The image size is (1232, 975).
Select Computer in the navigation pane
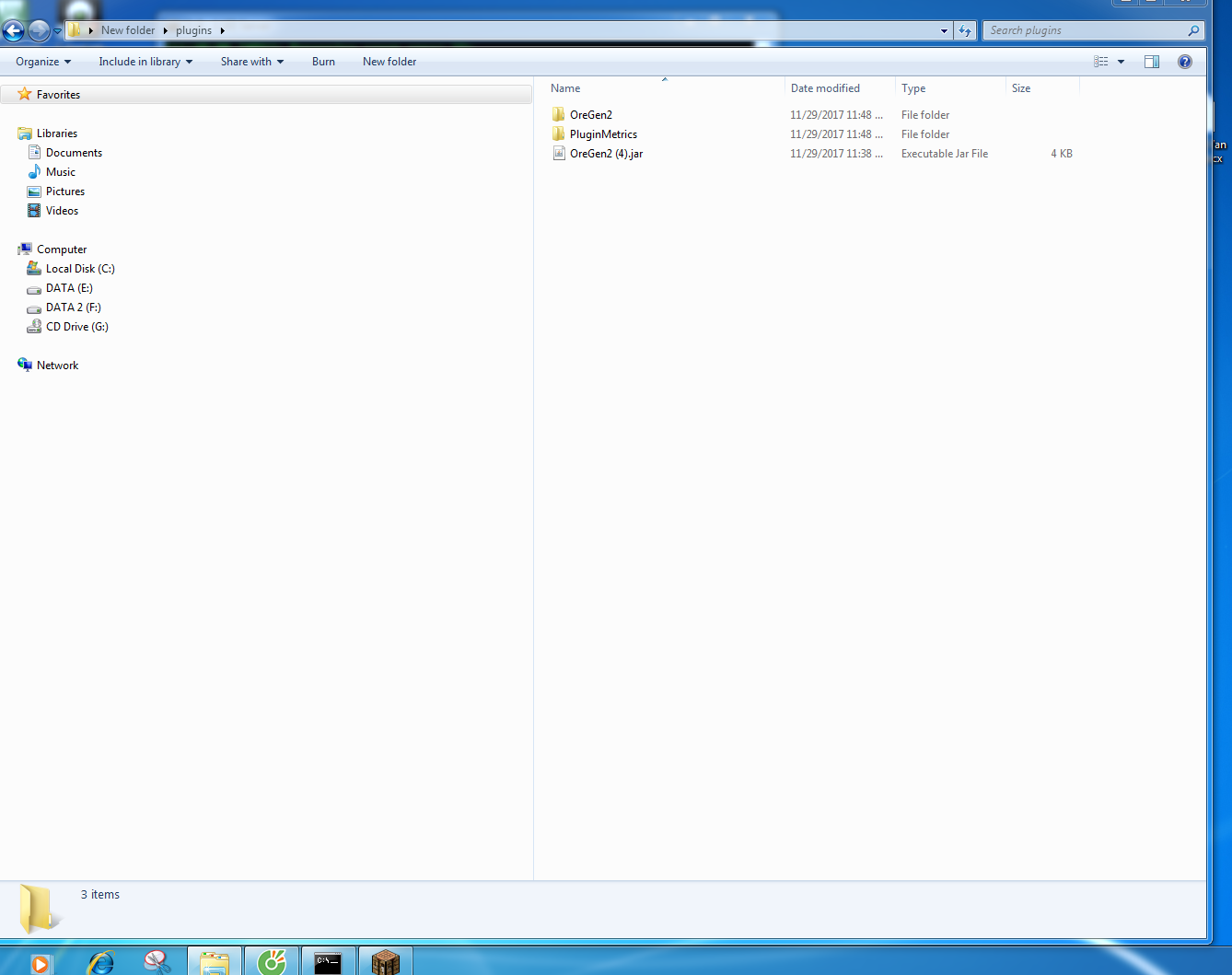point(62,250)
